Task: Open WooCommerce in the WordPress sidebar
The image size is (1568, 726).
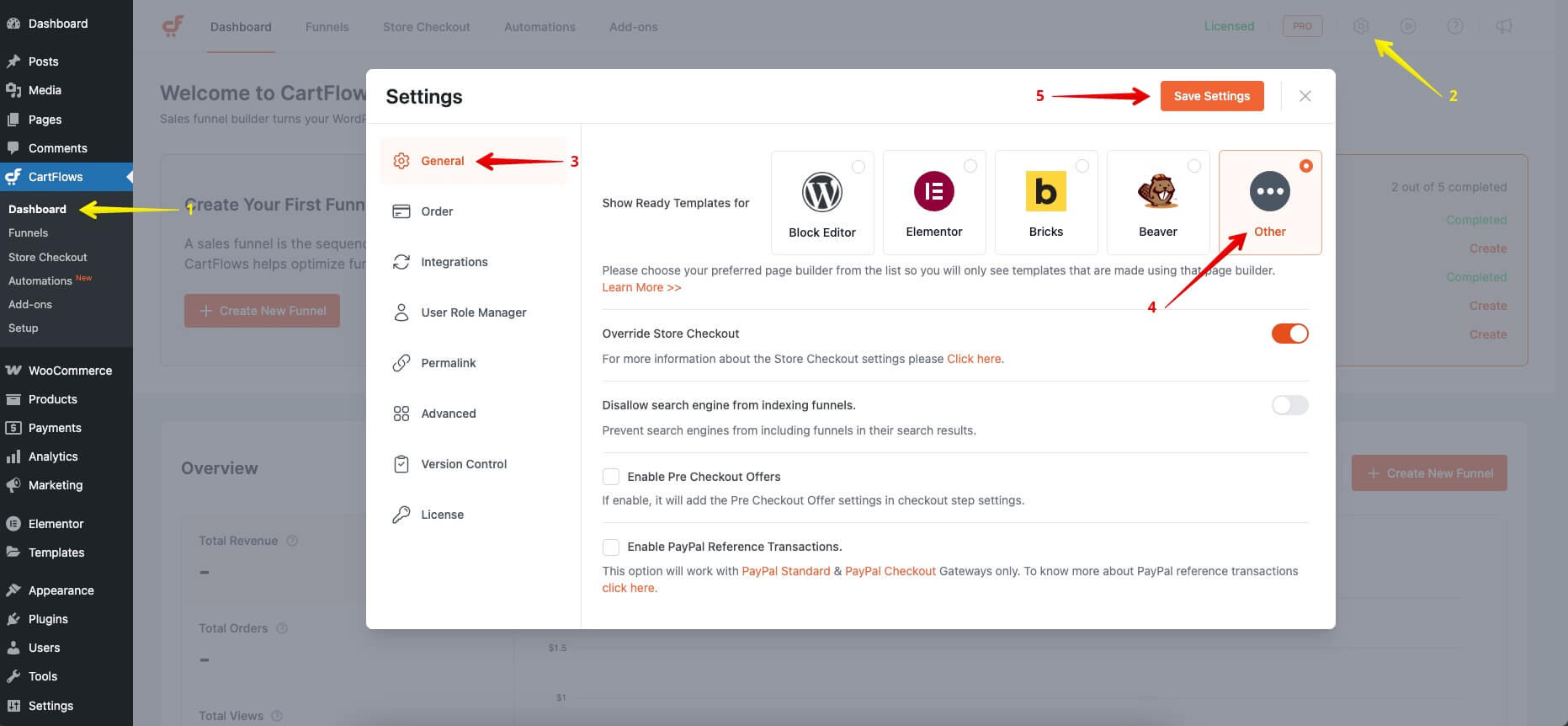Action: 66,371
